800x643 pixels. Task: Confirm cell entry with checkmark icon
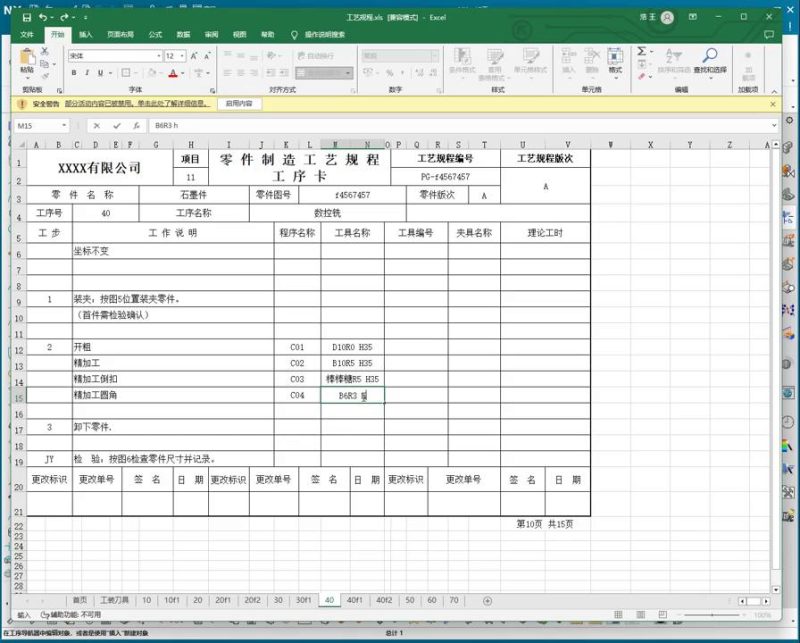click(x=116, y=126)
